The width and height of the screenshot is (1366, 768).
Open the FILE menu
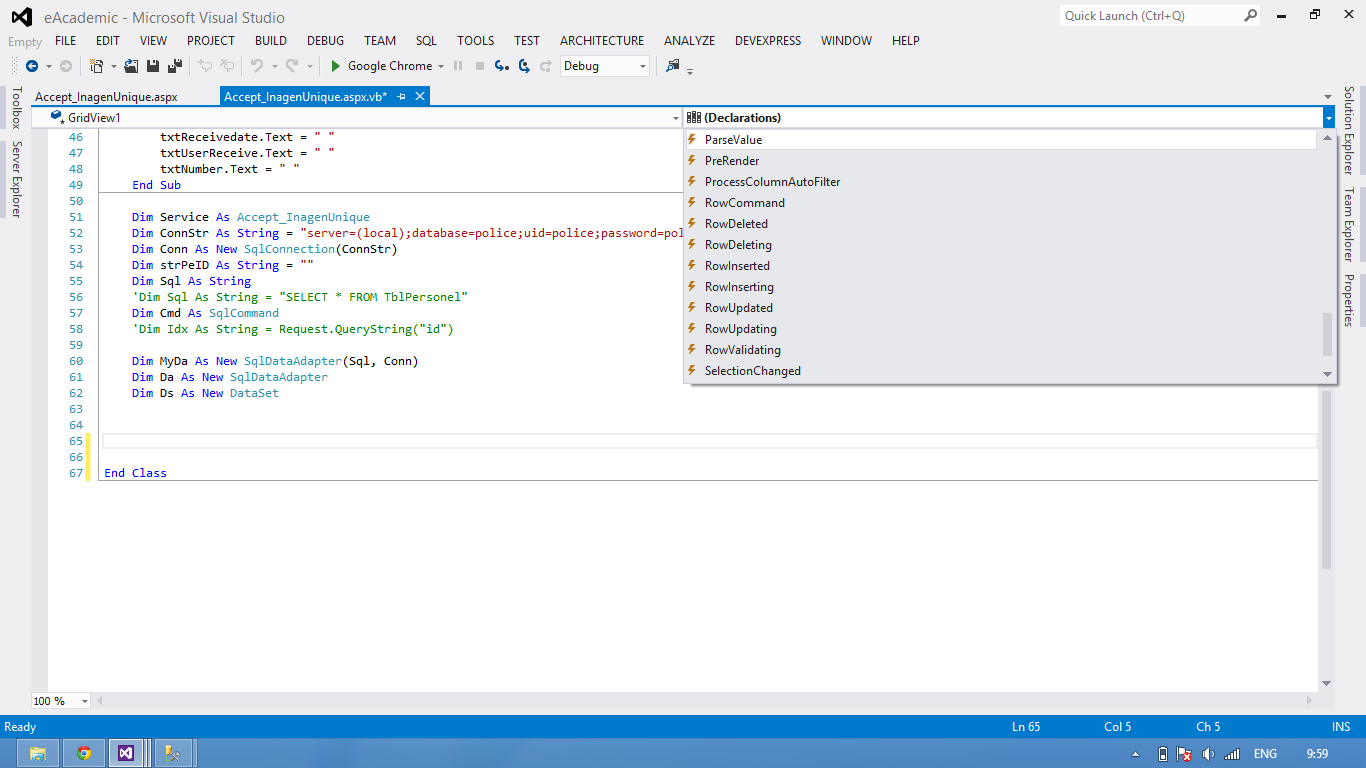(x=65, y=41)
